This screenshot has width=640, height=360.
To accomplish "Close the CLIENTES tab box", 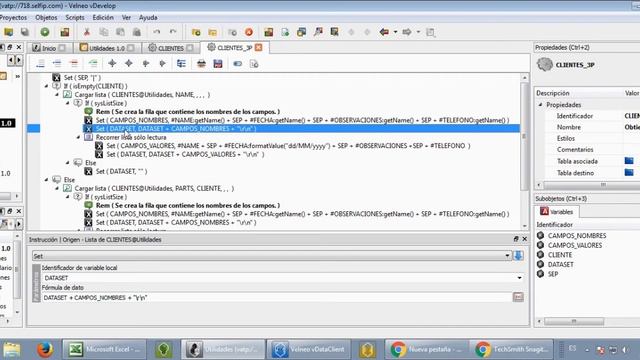I will [190, 48].
